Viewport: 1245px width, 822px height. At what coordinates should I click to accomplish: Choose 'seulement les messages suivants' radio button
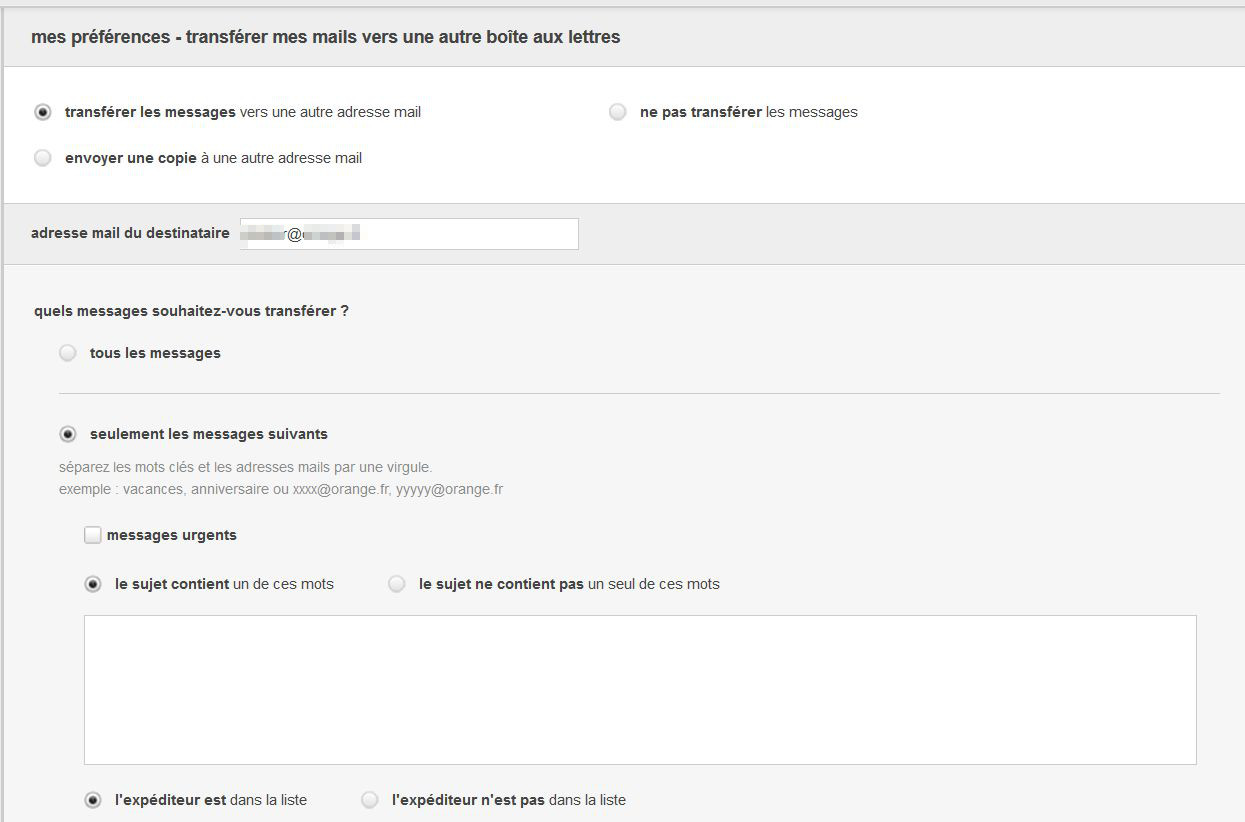[68, 434]
